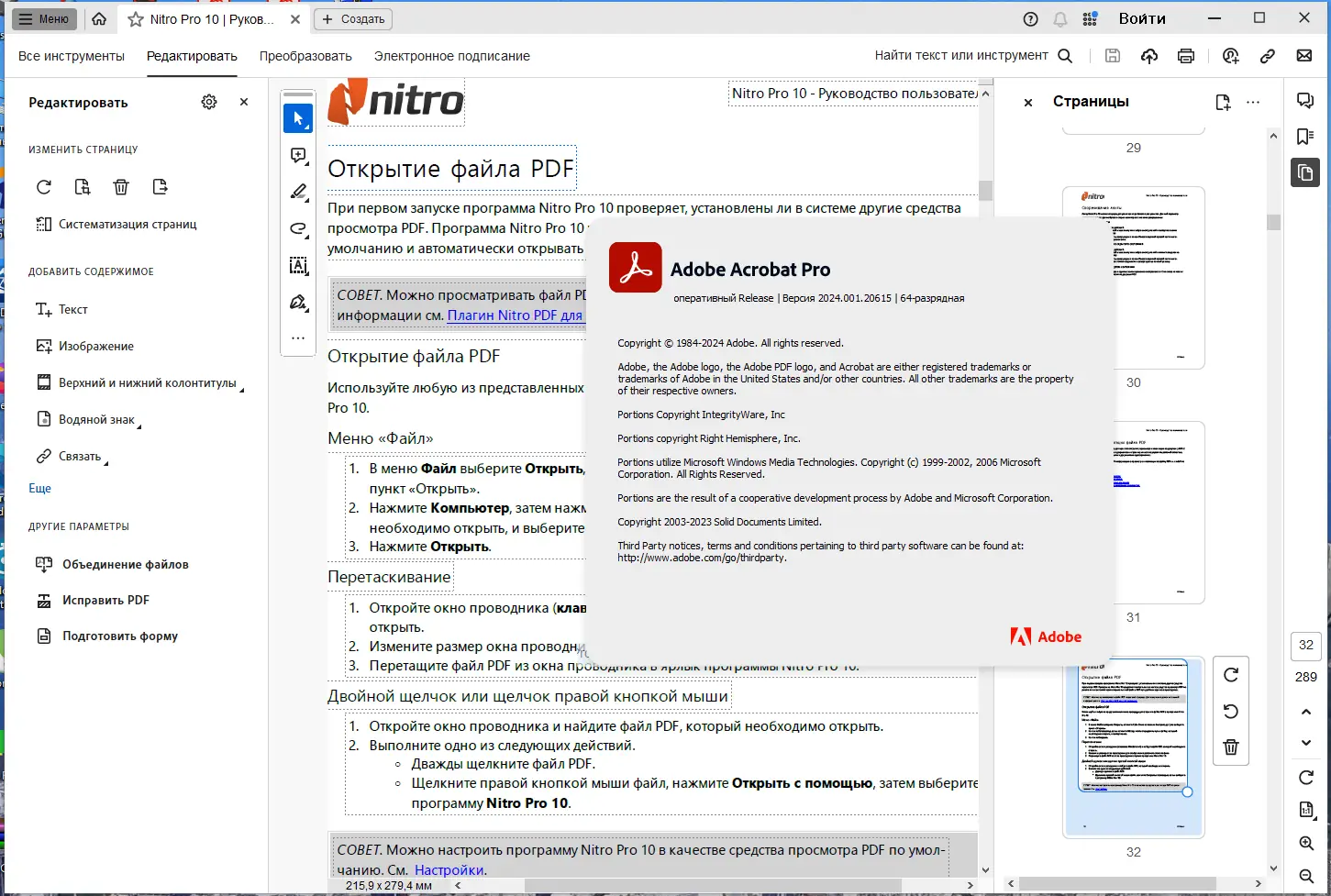Select the Add Text [A] tool
Screen dimensions: 1331x896
click(298, 265)
